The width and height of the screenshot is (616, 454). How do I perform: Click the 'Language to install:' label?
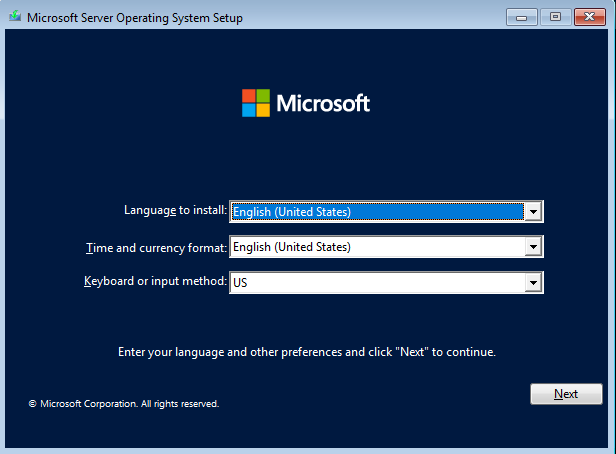pos(176,210)
